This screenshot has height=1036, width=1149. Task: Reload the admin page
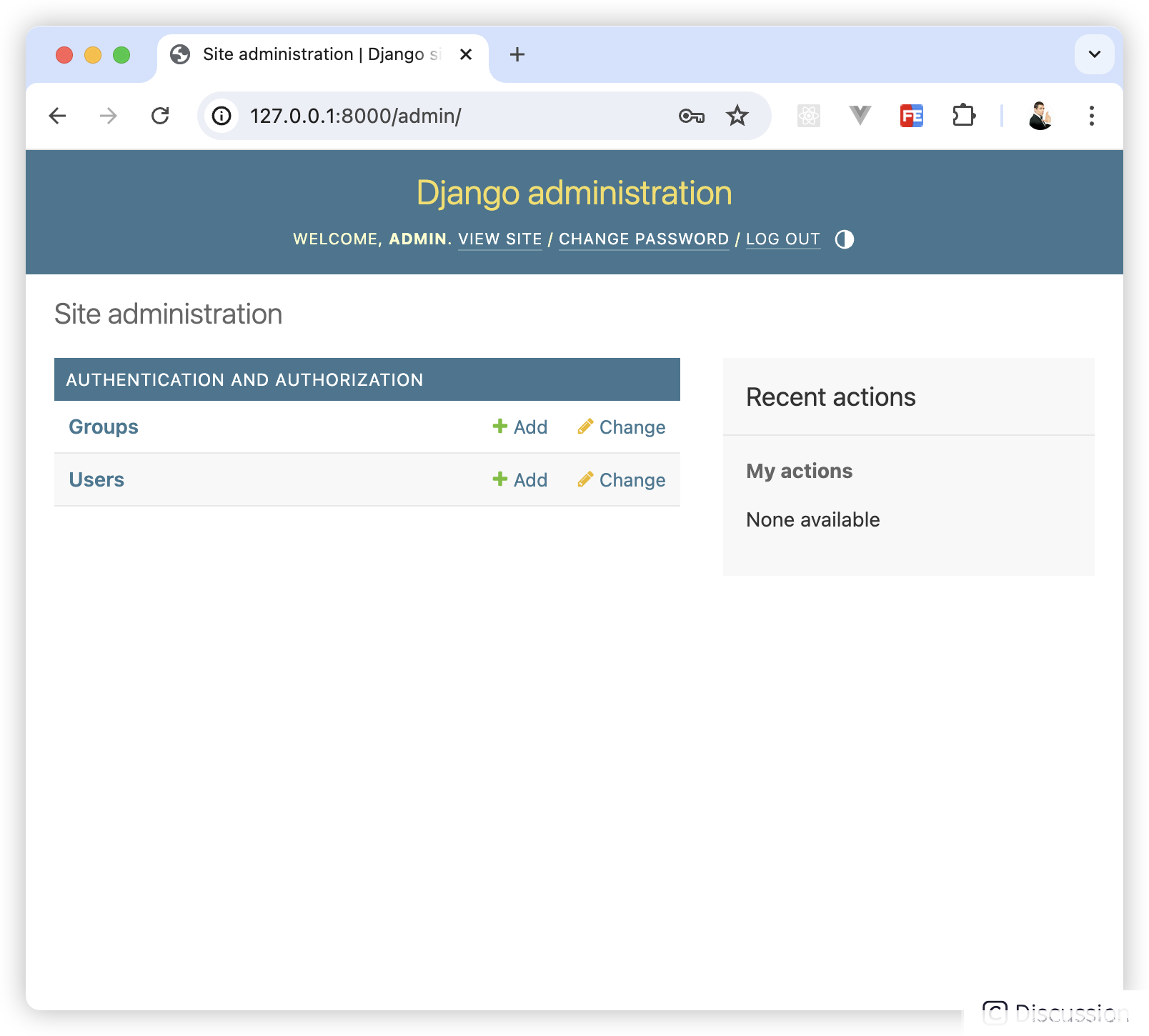pos(160,116)
